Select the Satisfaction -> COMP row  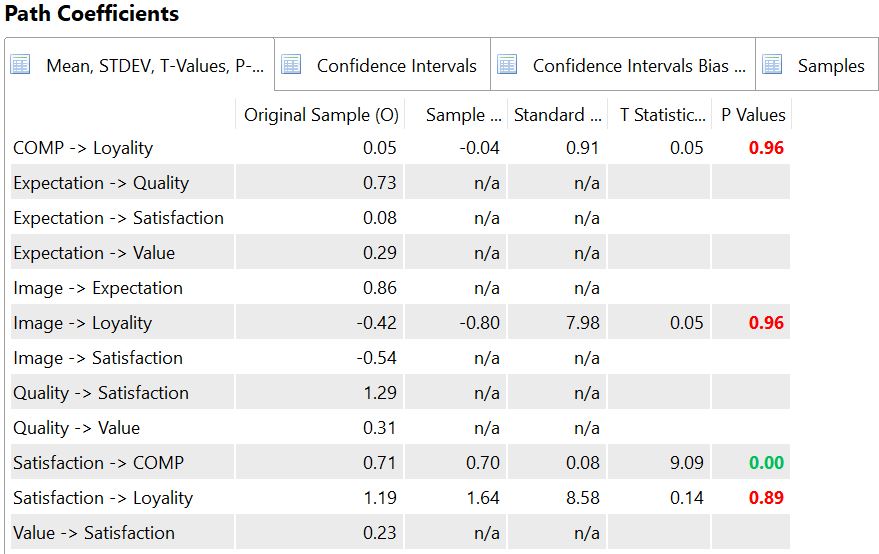[98, 463]
